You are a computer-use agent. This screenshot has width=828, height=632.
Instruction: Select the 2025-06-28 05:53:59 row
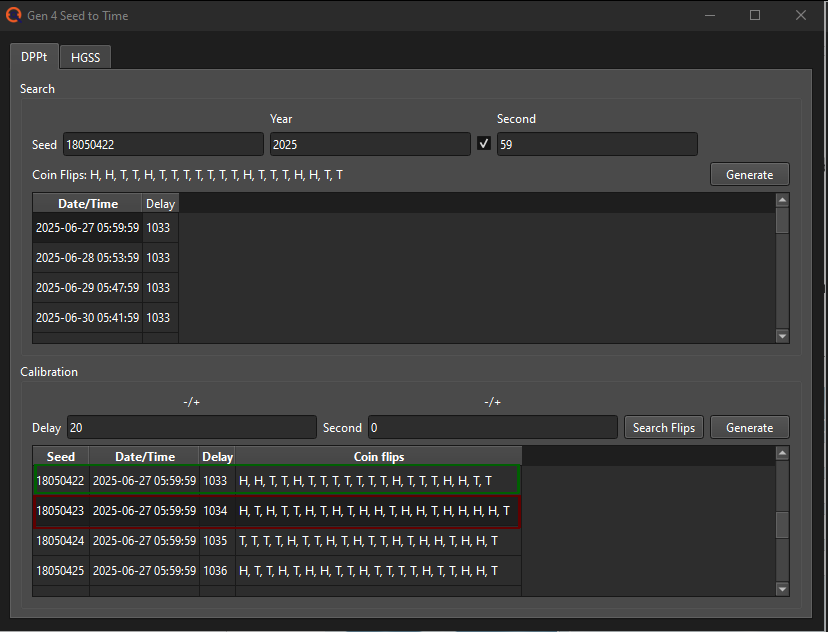coord(106,258)
